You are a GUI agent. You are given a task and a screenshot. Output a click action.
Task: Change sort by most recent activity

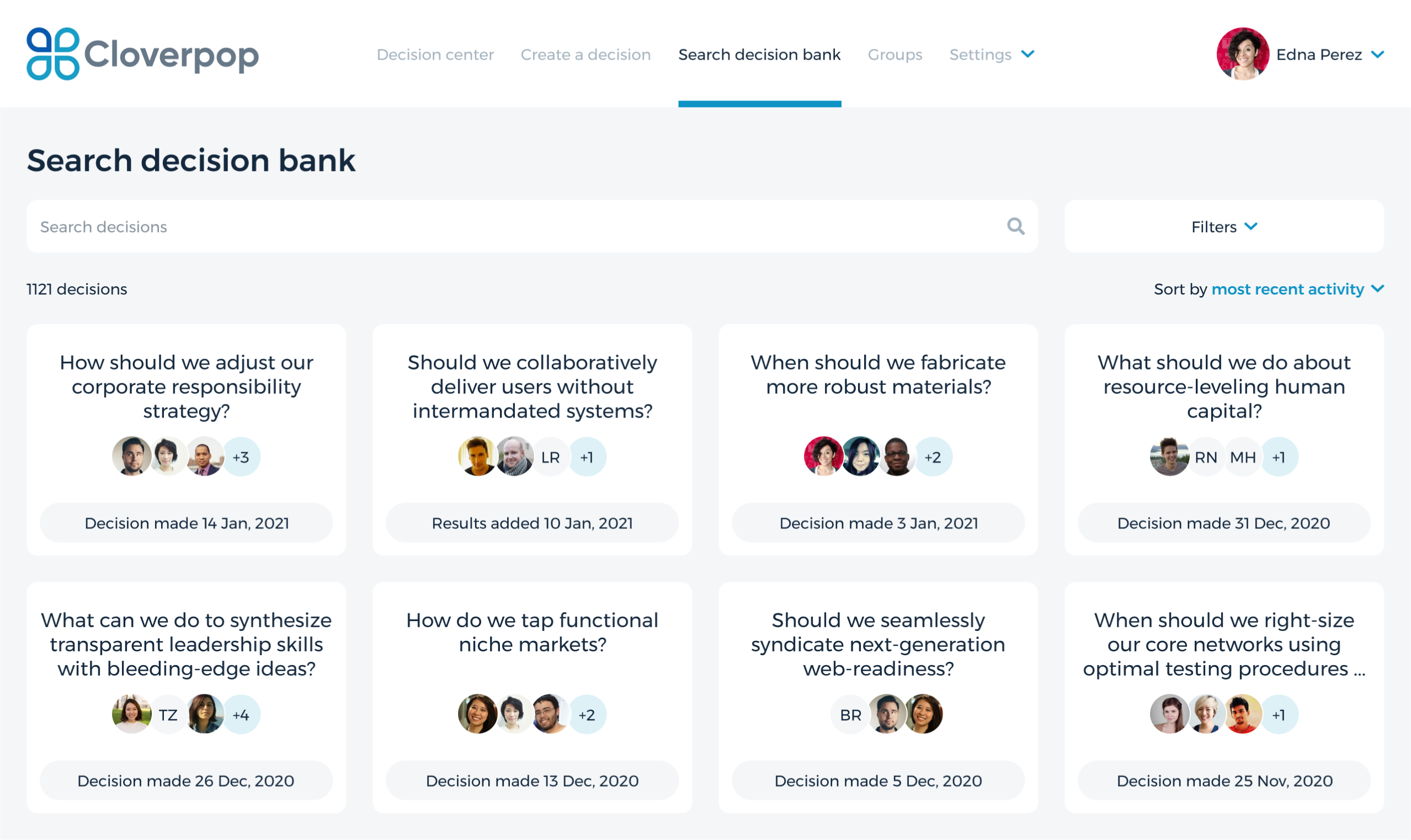pyautogui.click(x=1297, y=289)
